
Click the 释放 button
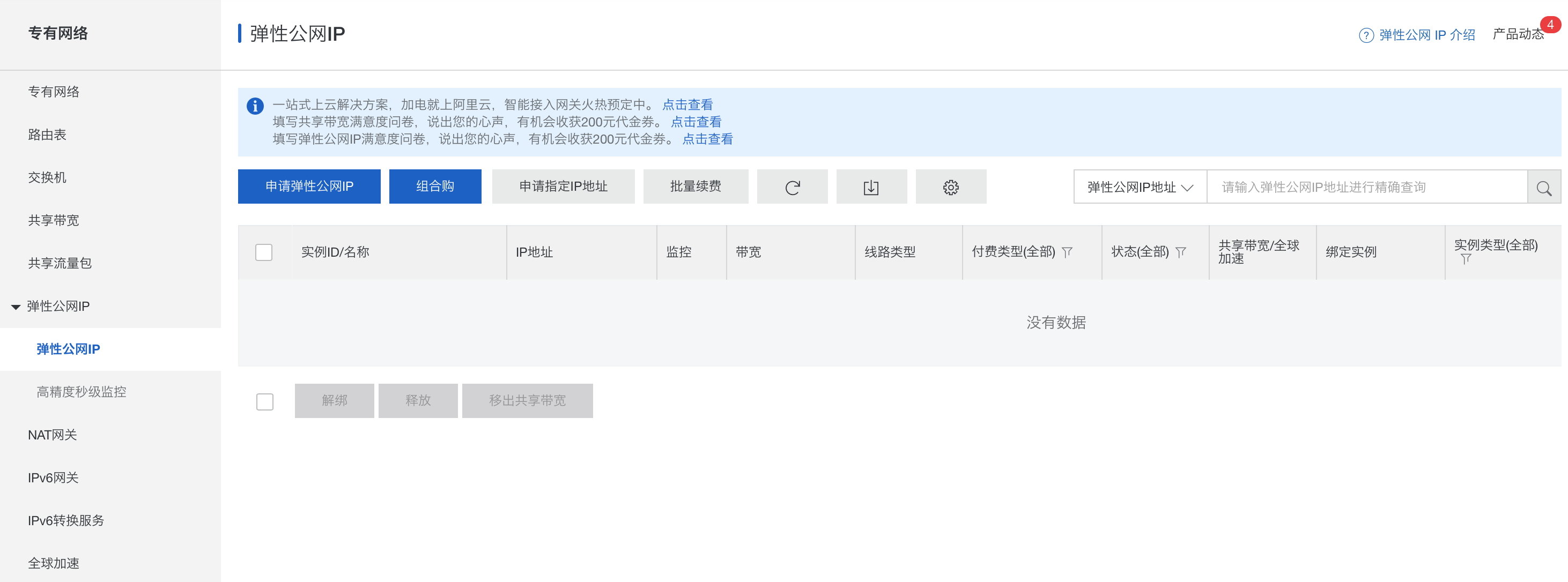[418, 401]
